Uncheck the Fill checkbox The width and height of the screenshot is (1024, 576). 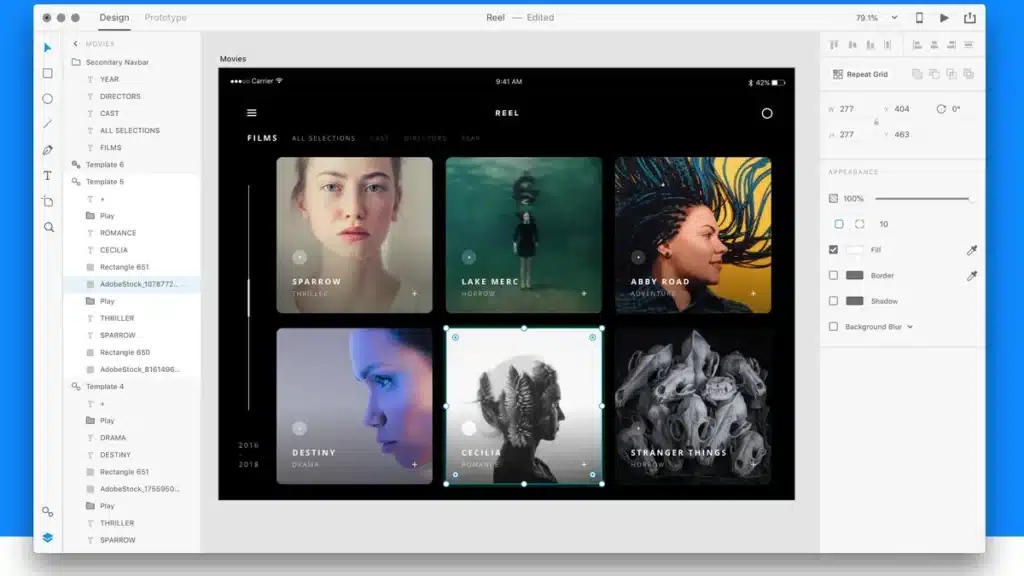coord(833,249)
